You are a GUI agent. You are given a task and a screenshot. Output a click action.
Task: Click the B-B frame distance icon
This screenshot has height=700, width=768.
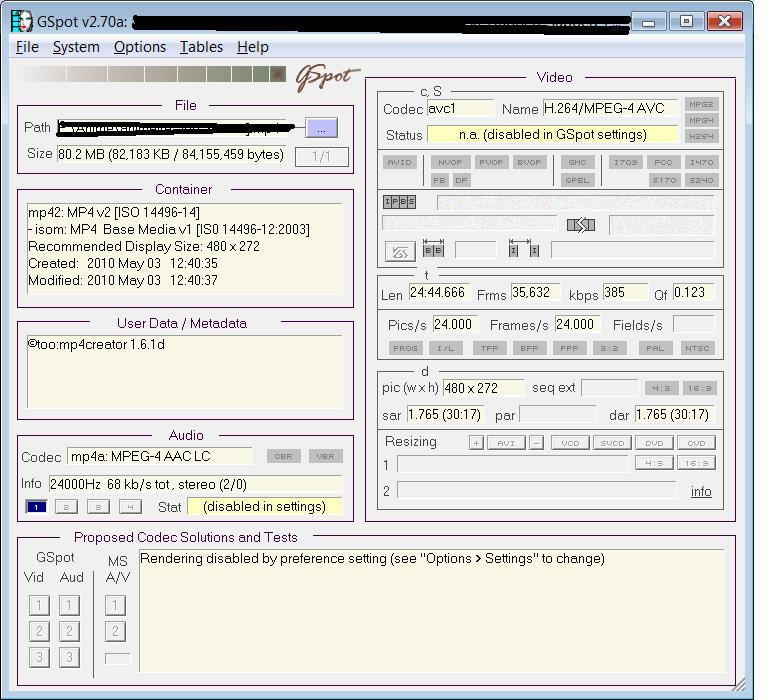[433, 249]
